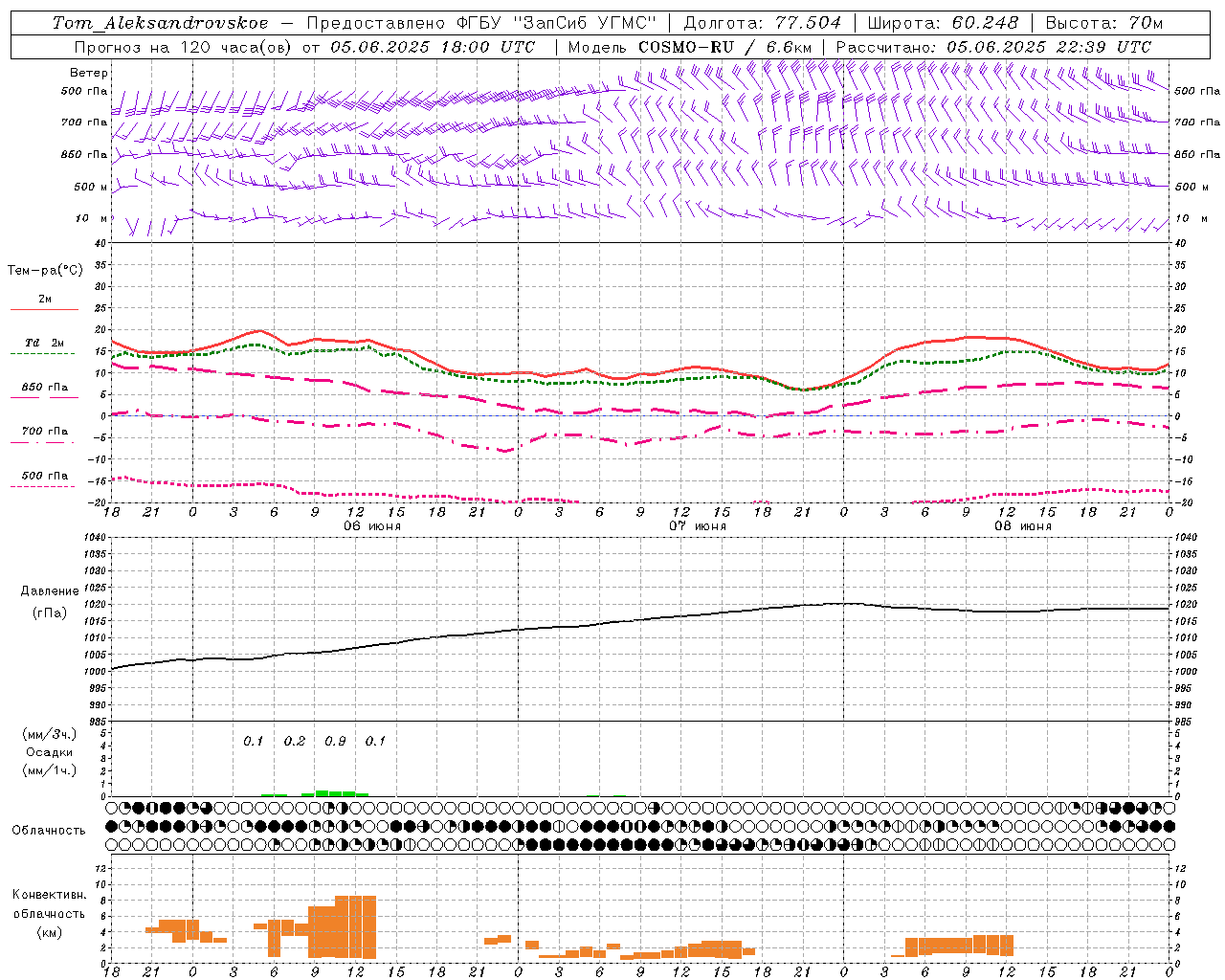Click '500 гПа' entry in temperature legend
1225x980 pixels.
(x=44, y=476)
